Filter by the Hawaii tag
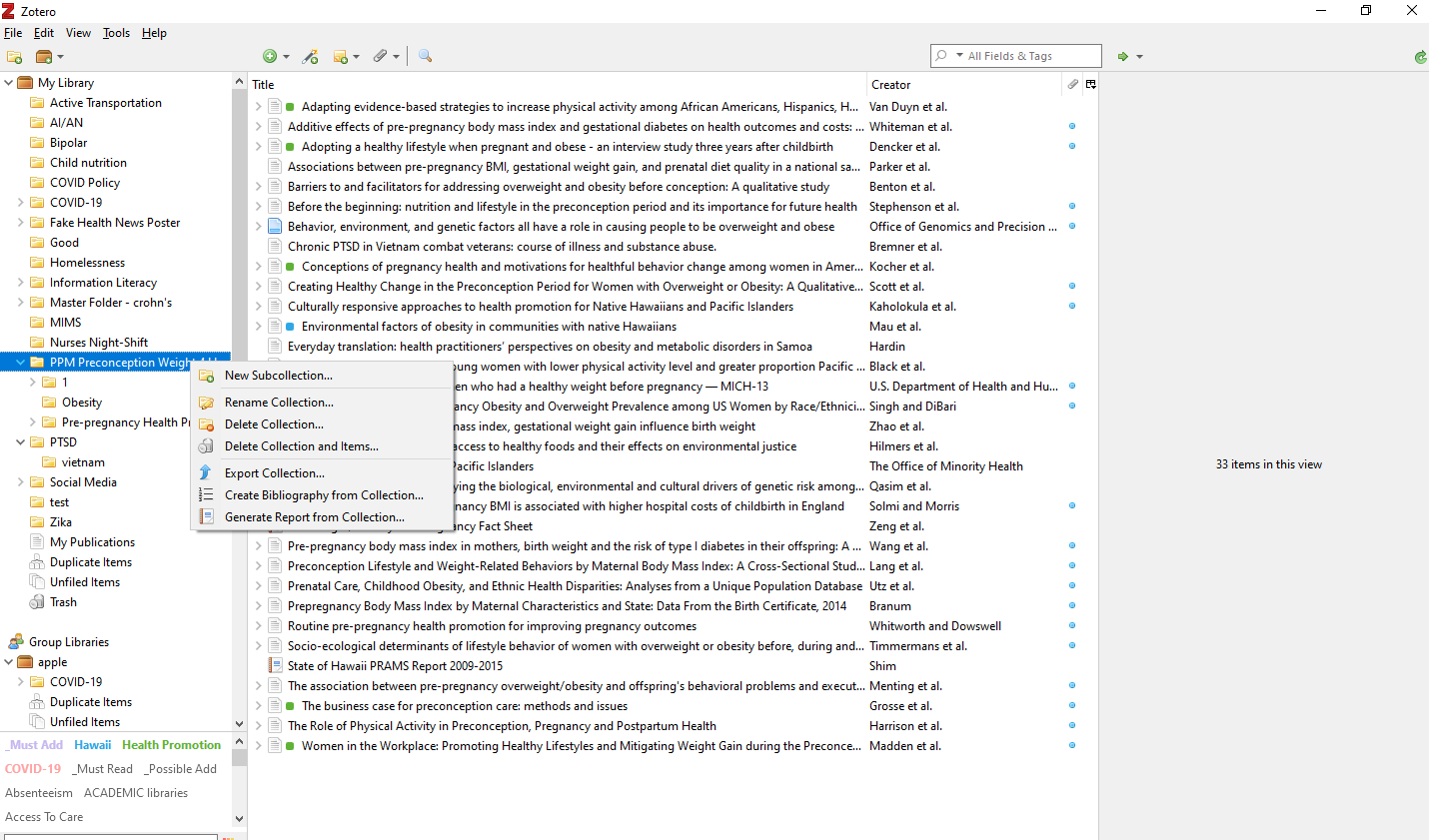This screenshot has height=840, width=1429. [x=93, y=745]
